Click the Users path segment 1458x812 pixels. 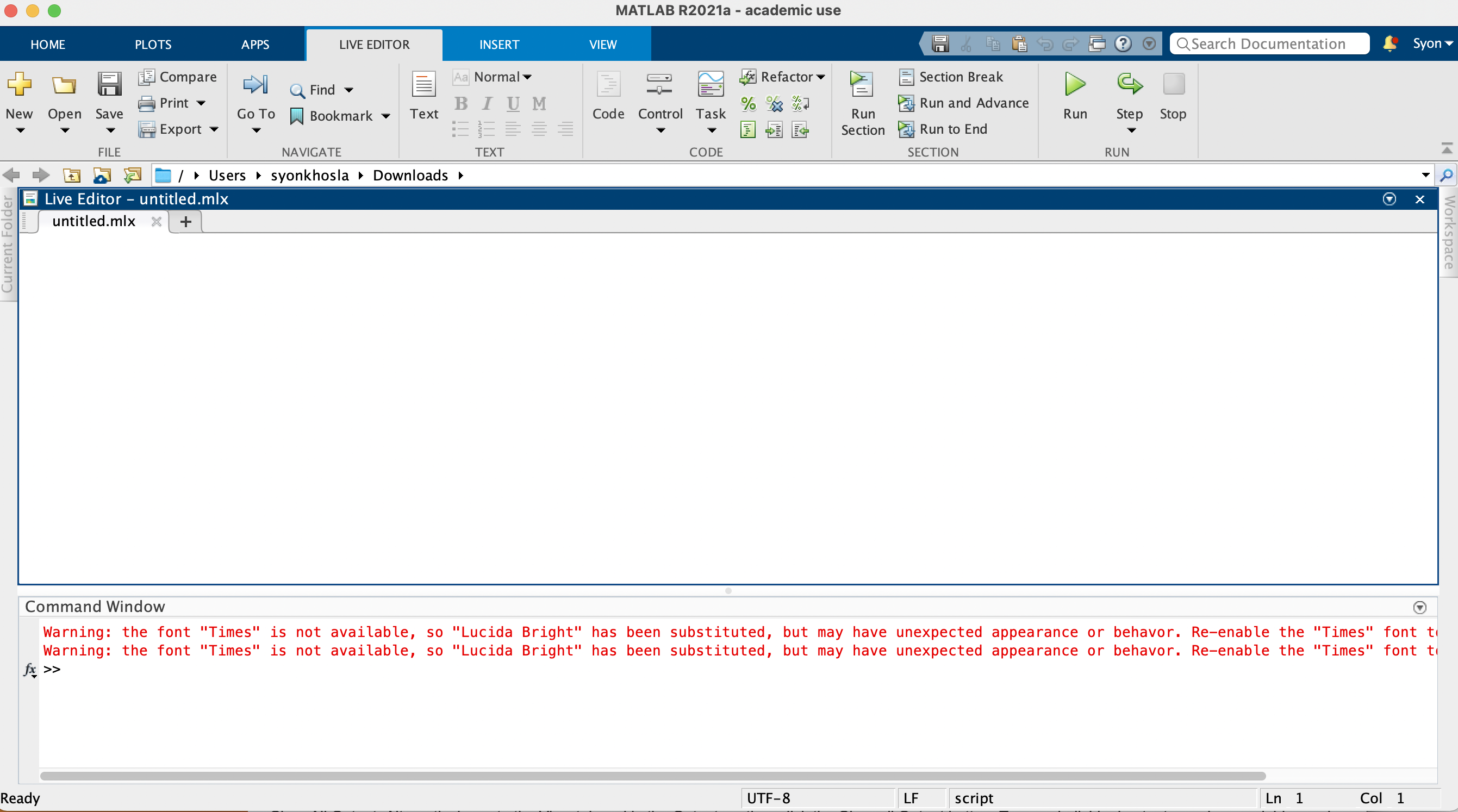227,176
